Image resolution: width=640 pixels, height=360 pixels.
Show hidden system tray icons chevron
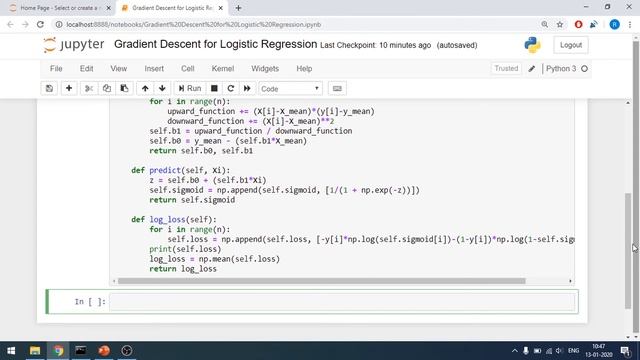click(515, 351)
